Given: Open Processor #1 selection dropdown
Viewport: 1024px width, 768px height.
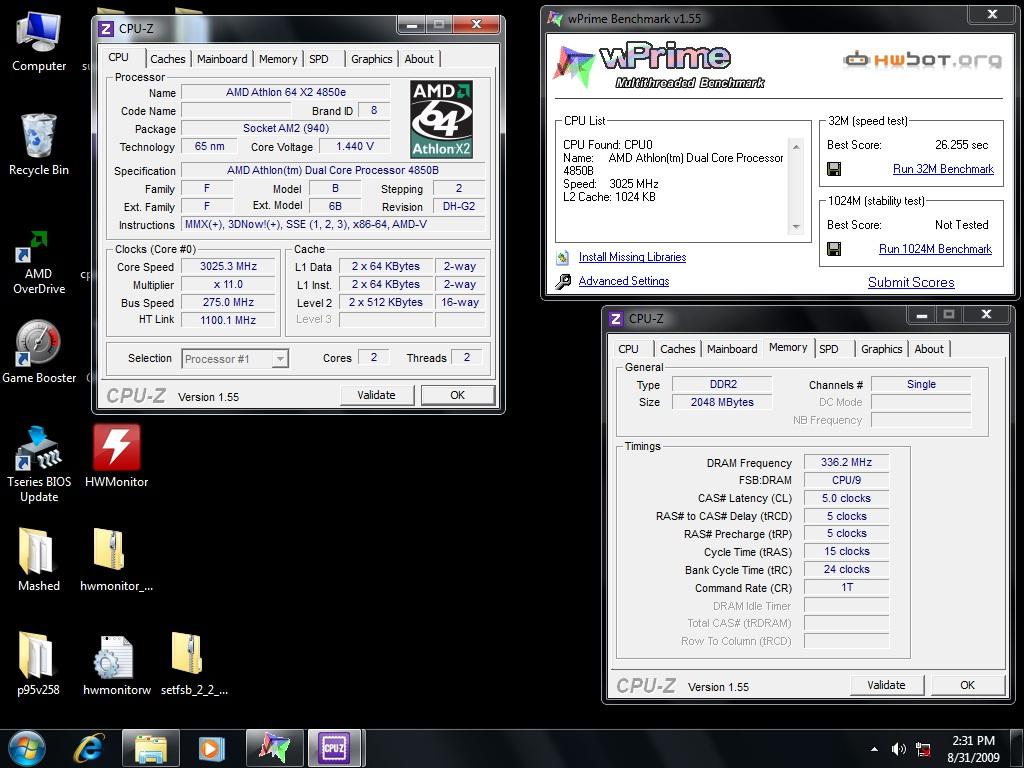Looking at the screenshot, I should click(x=235, y=359).
